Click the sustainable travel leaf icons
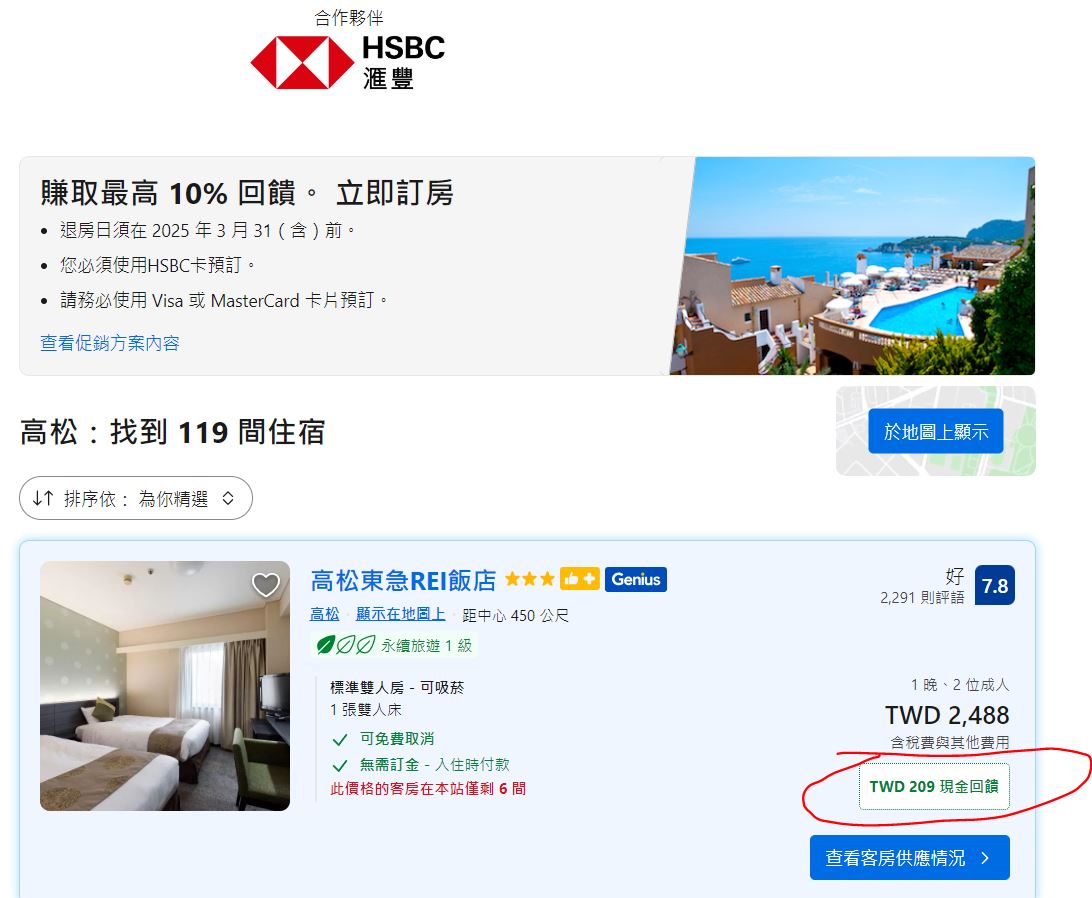 345,645
